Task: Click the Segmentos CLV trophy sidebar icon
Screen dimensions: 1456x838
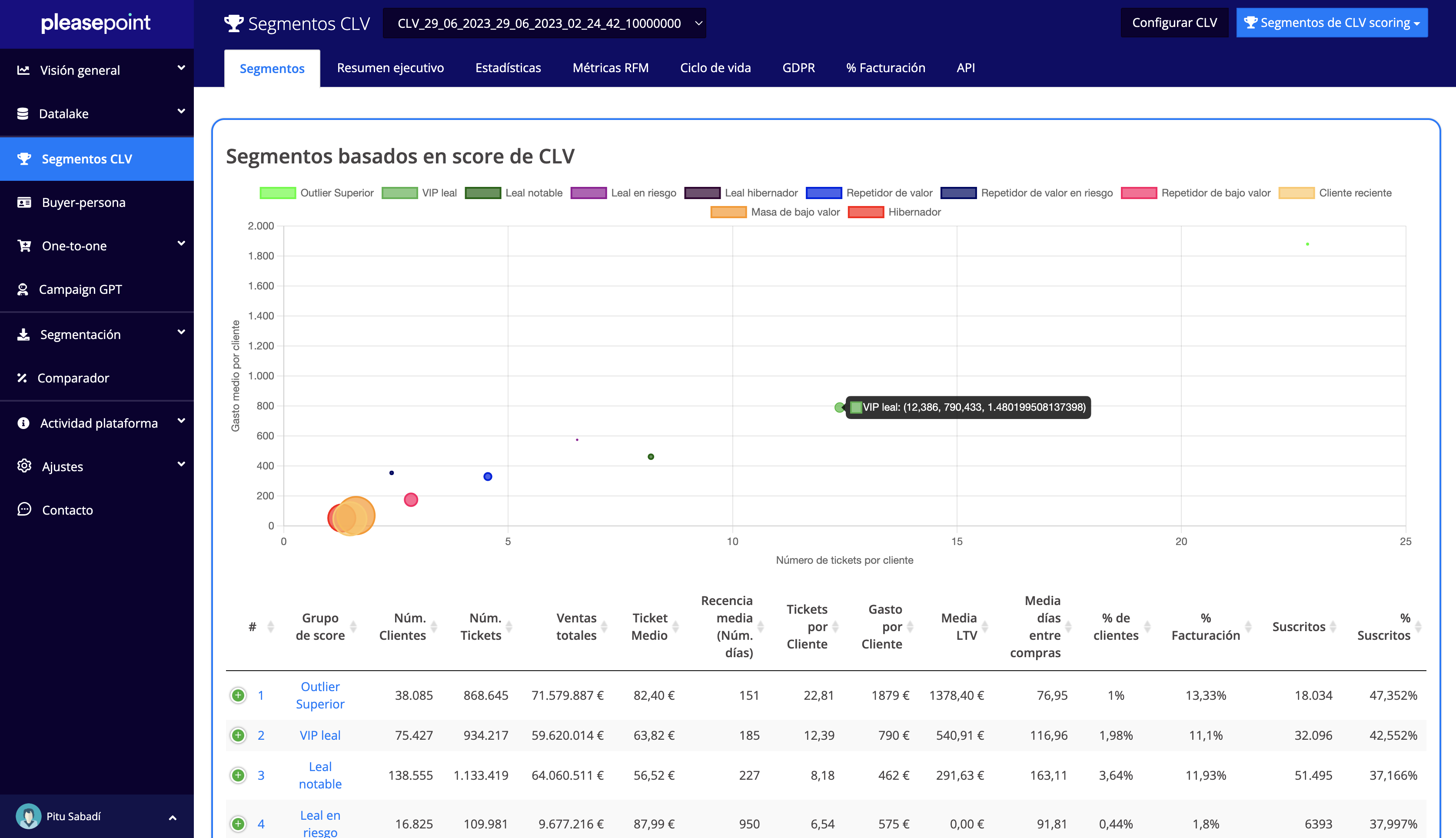Action: (x=24, y=159)
